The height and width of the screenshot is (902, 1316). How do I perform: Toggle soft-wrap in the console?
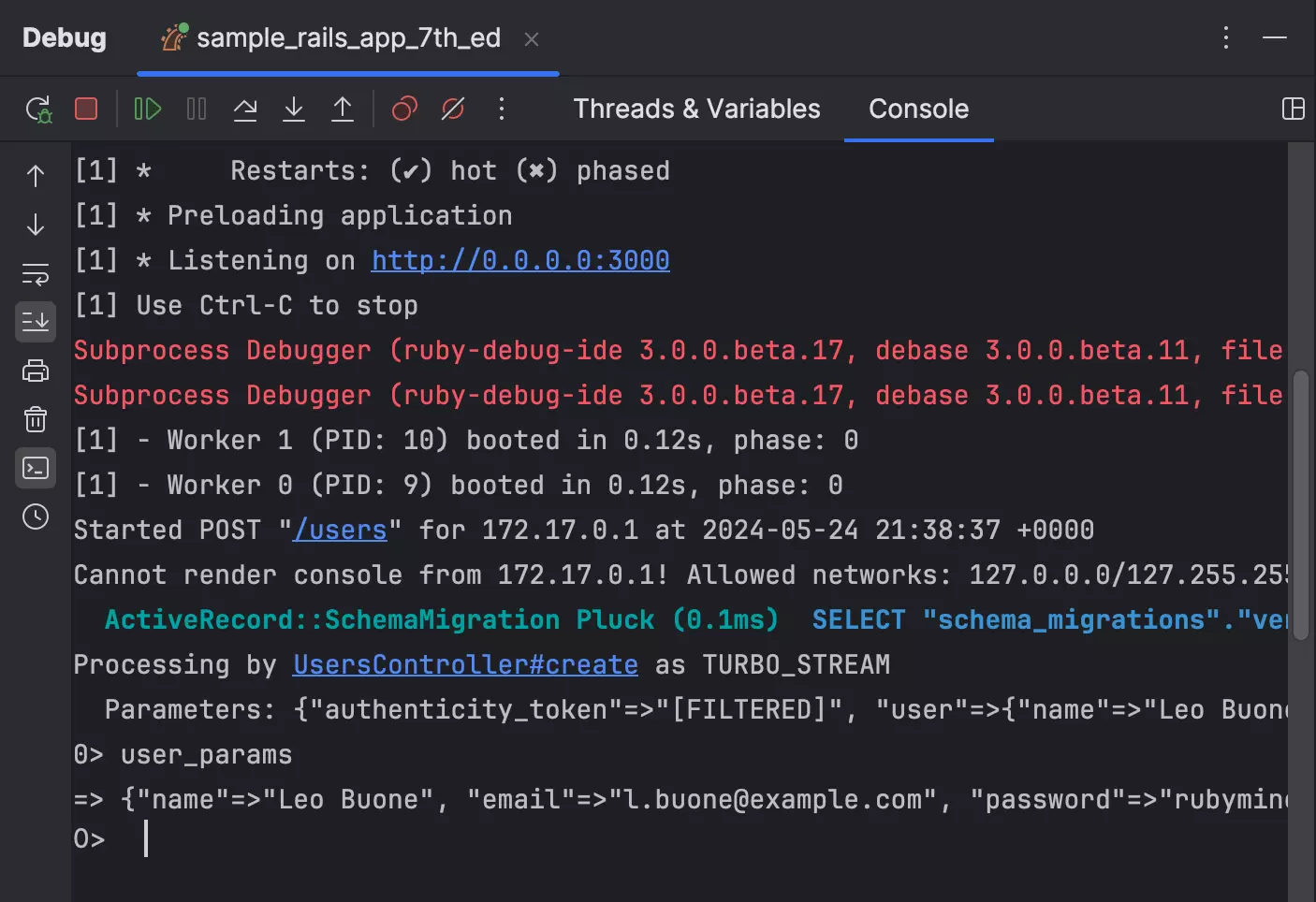tap(36, 274)
